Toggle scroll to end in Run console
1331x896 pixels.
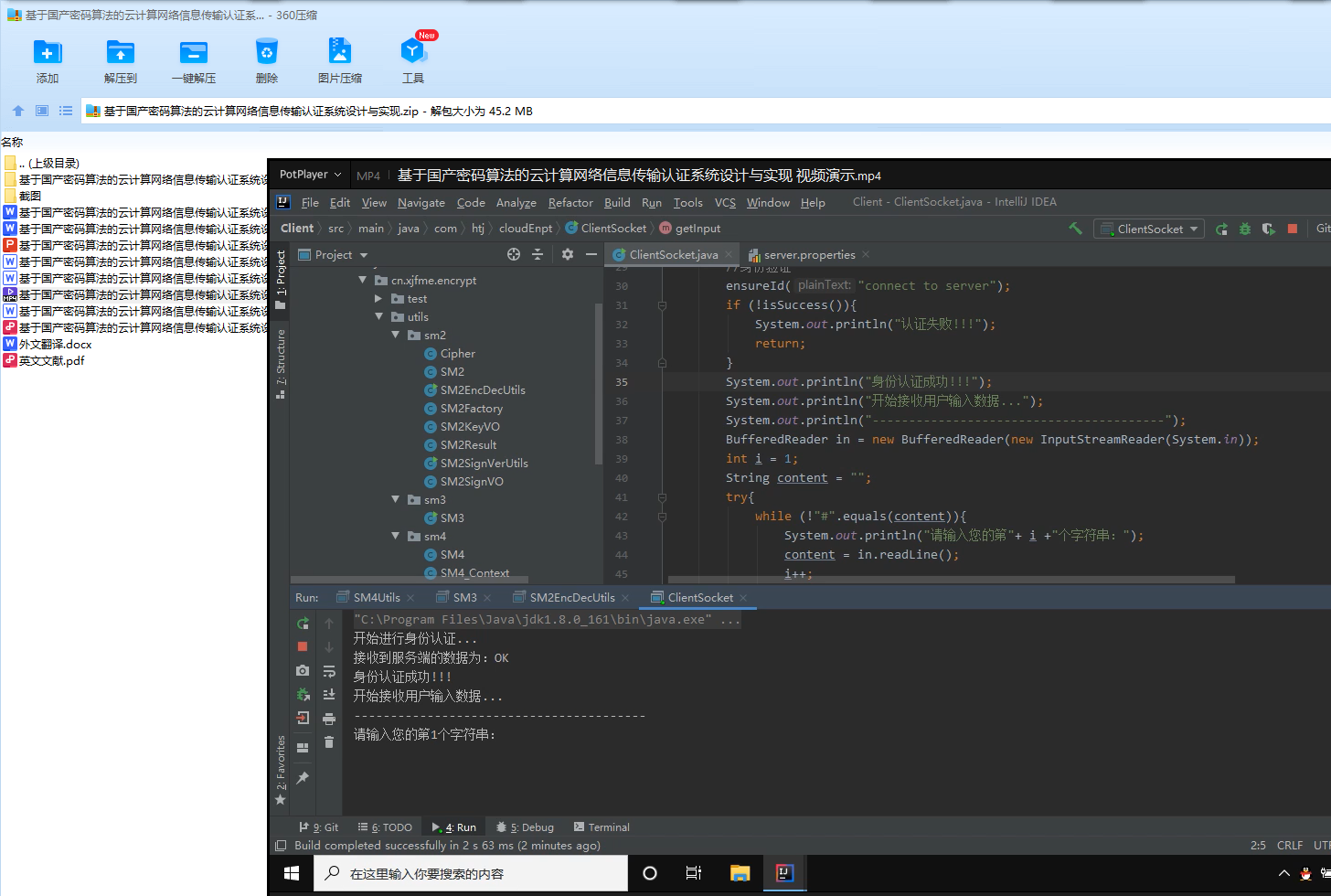coord(329,695)
